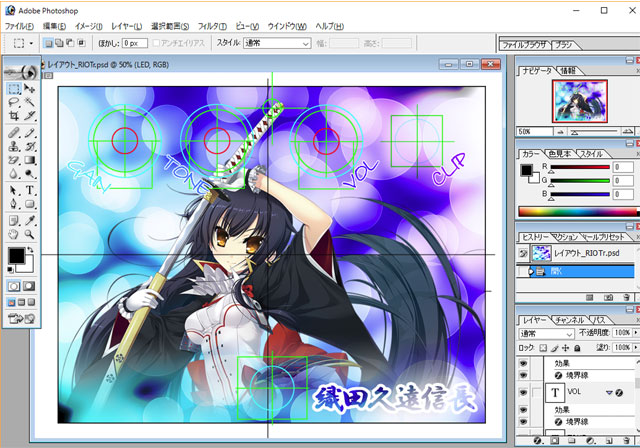The width and height of the screenshot is (640, 448).
Task: Enable lock transparent pixels
Action: click(543, 348)
